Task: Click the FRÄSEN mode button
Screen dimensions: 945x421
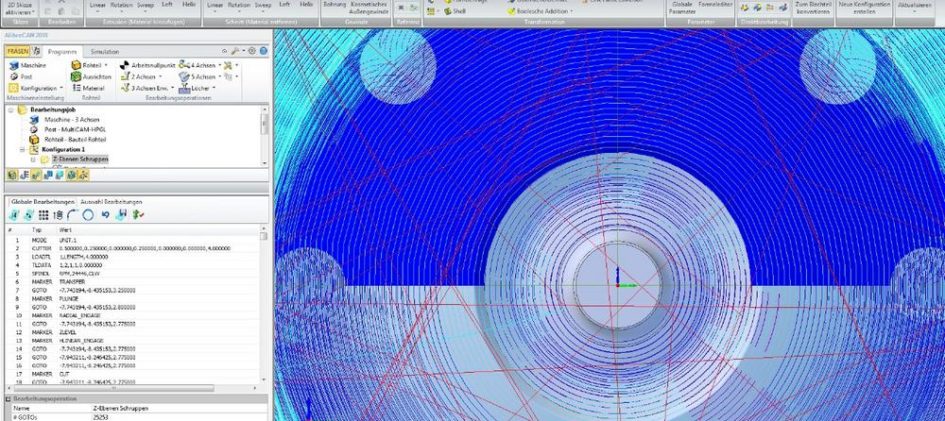Action: pos(17,52)
